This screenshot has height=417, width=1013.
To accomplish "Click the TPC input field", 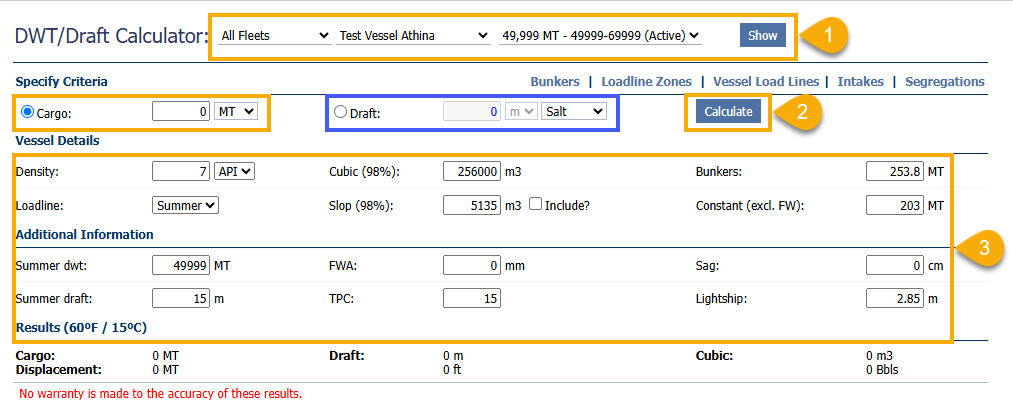I will (471, 298).
